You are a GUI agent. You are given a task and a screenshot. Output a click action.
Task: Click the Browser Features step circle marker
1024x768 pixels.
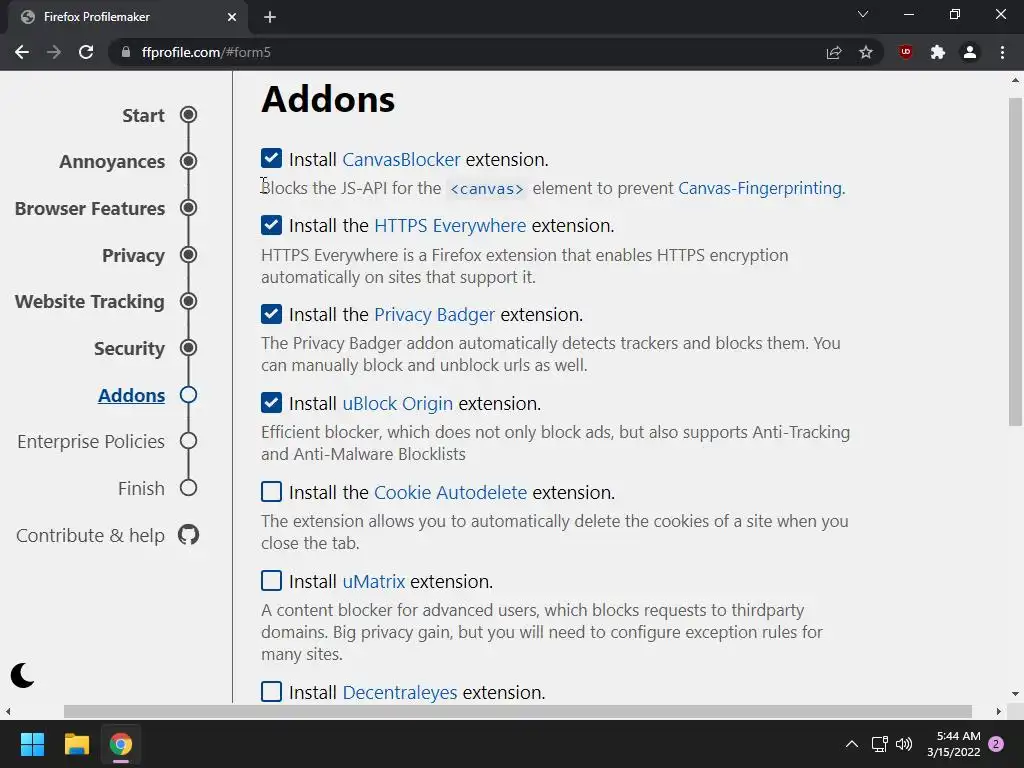(x=188, y=208)
